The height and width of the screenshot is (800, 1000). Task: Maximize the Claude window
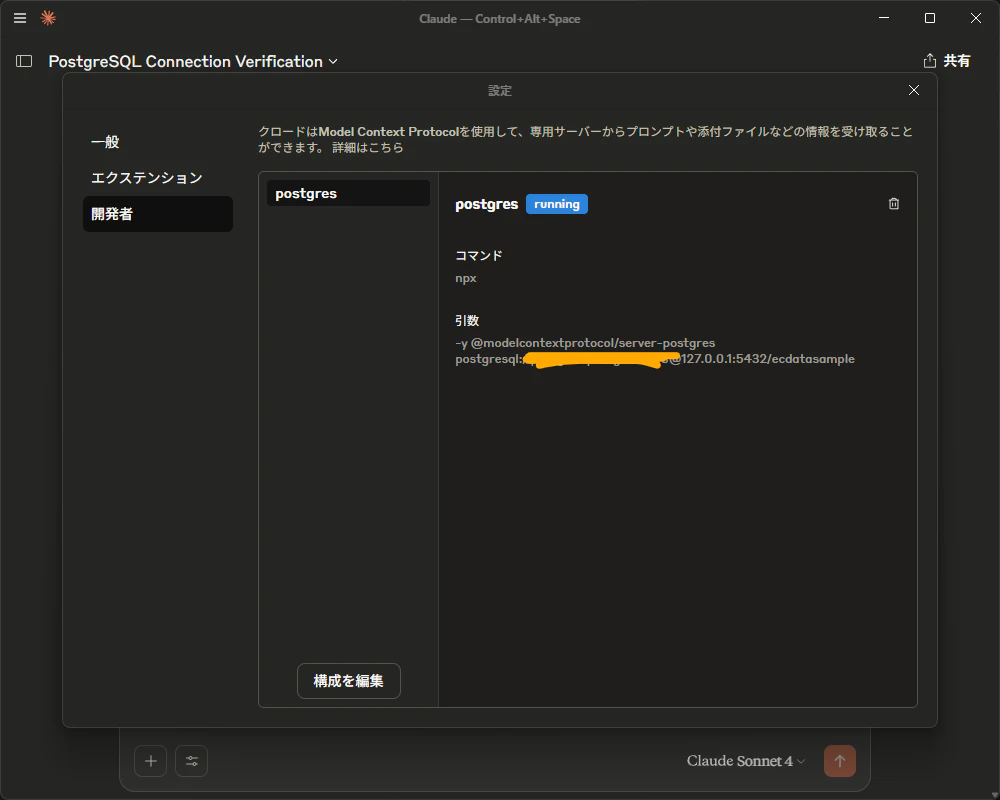pyautogui.click(x=930, y=18)
